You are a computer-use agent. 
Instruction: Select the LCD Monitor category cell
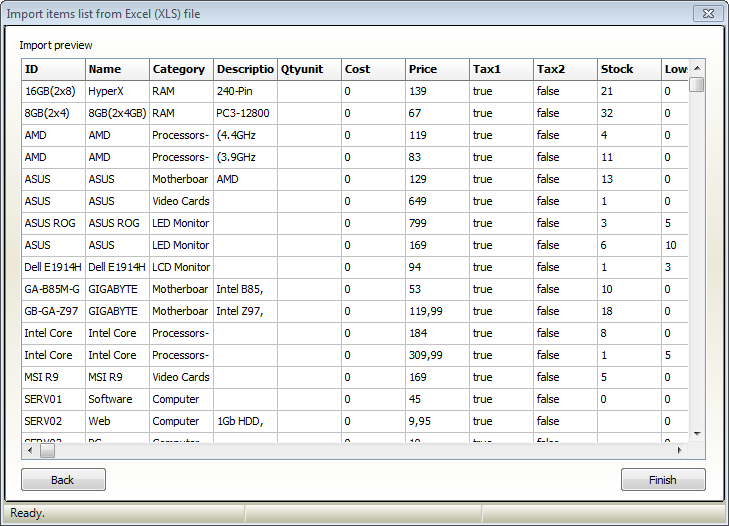click(181, 267)
